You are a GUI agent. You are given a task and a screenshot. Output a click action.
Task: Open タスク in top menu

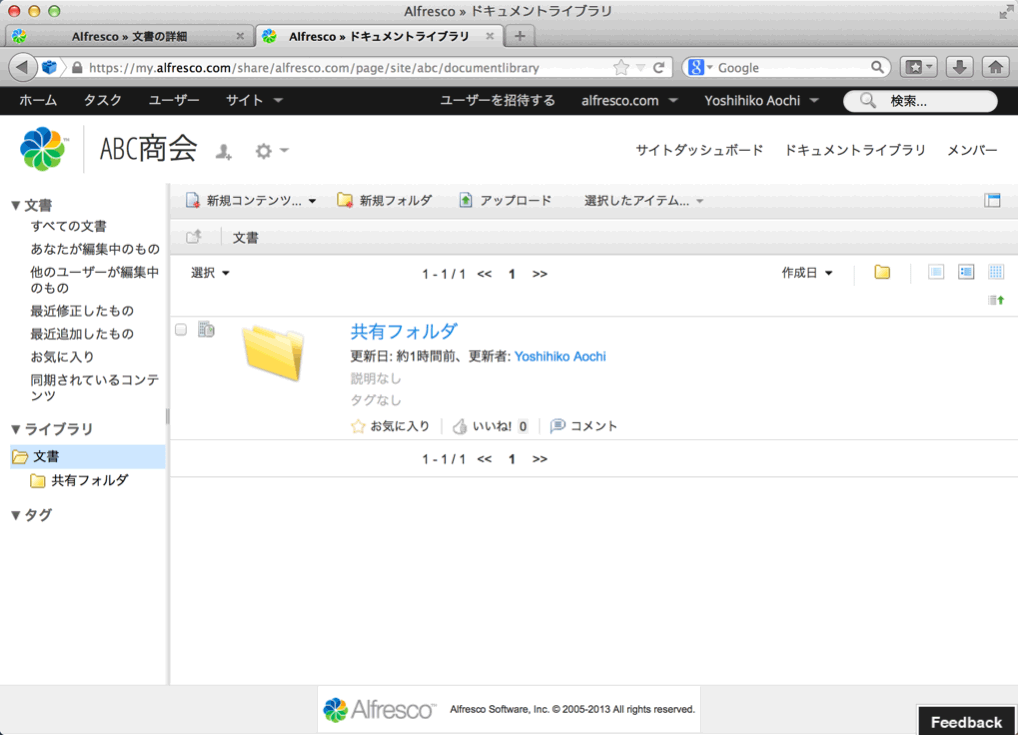[103, 101]
